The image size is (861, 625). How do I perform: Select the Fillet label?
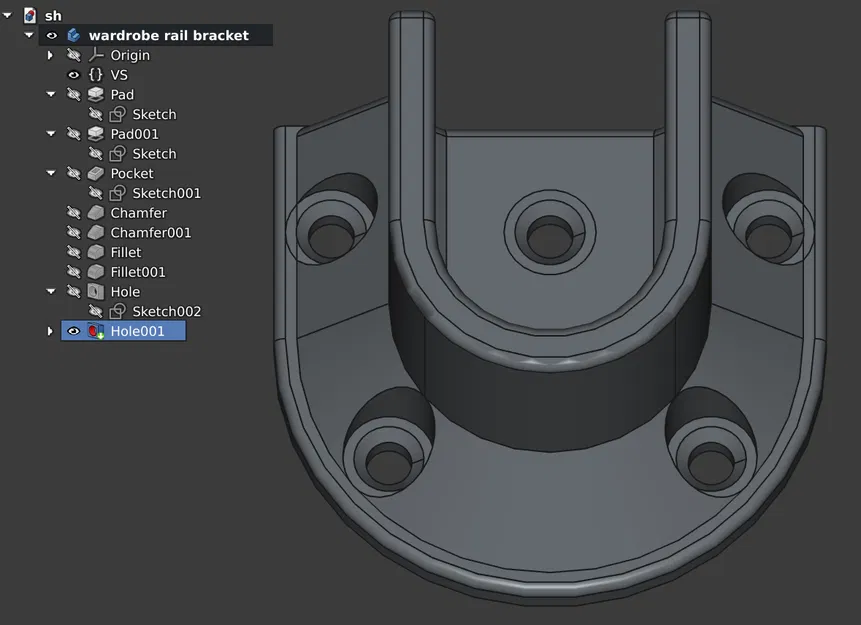pos(126,253)
